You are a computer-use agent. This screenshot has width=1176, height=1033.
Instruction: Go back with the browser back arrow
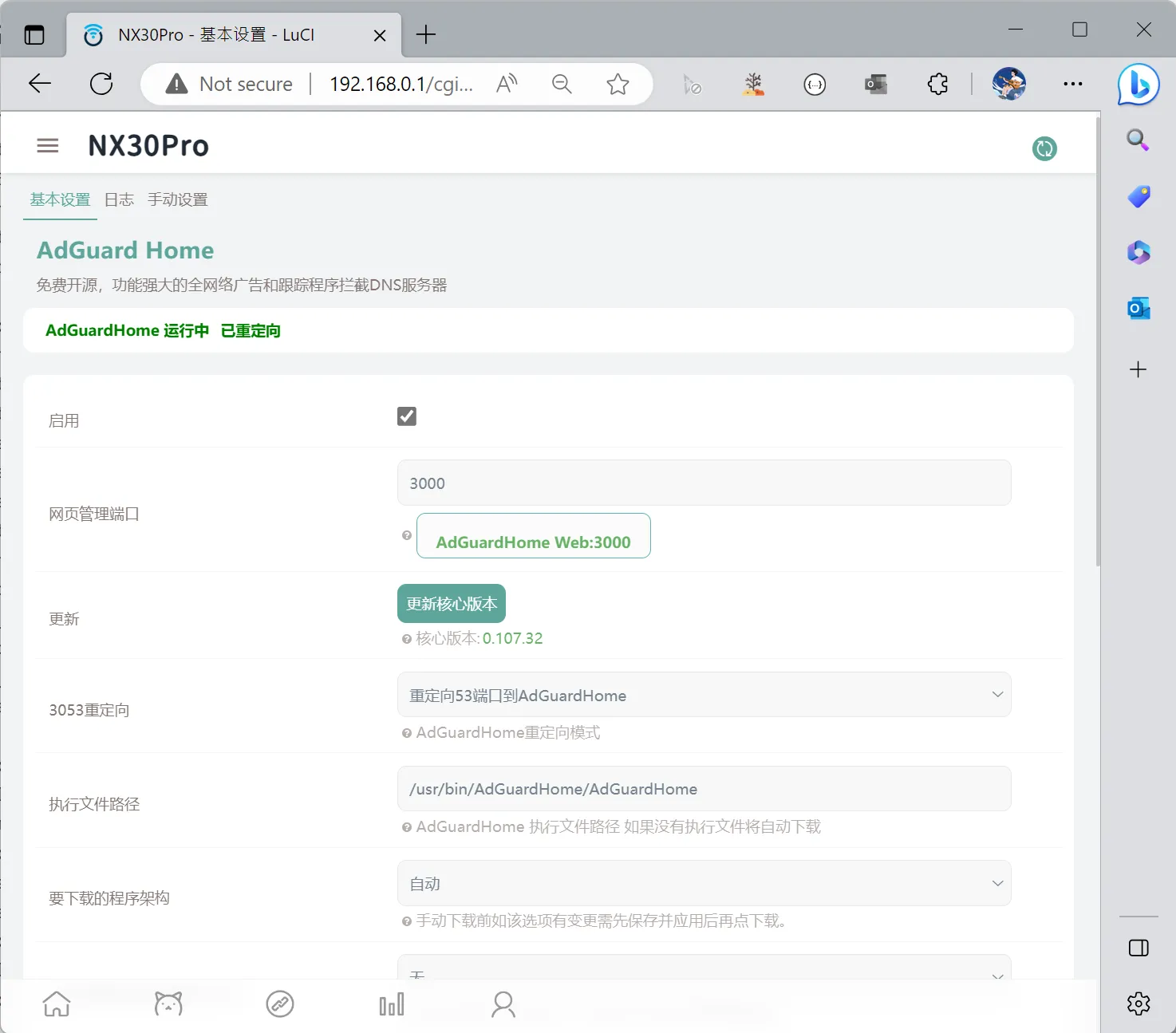tap(39, 84)
